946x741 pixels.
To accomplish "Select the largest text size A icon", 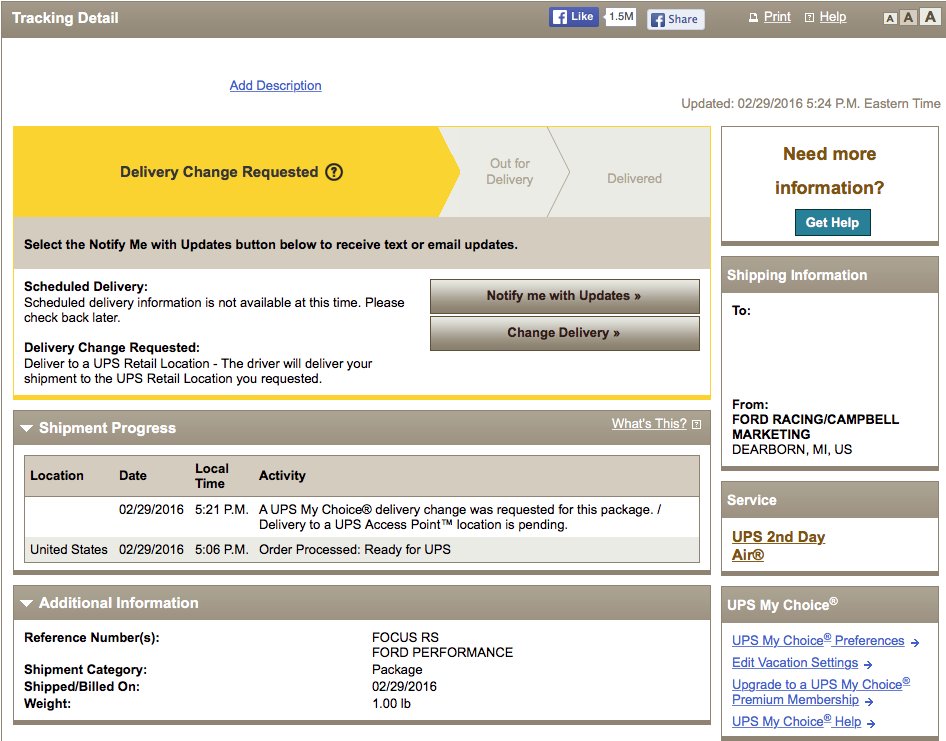I will (930, 16).
